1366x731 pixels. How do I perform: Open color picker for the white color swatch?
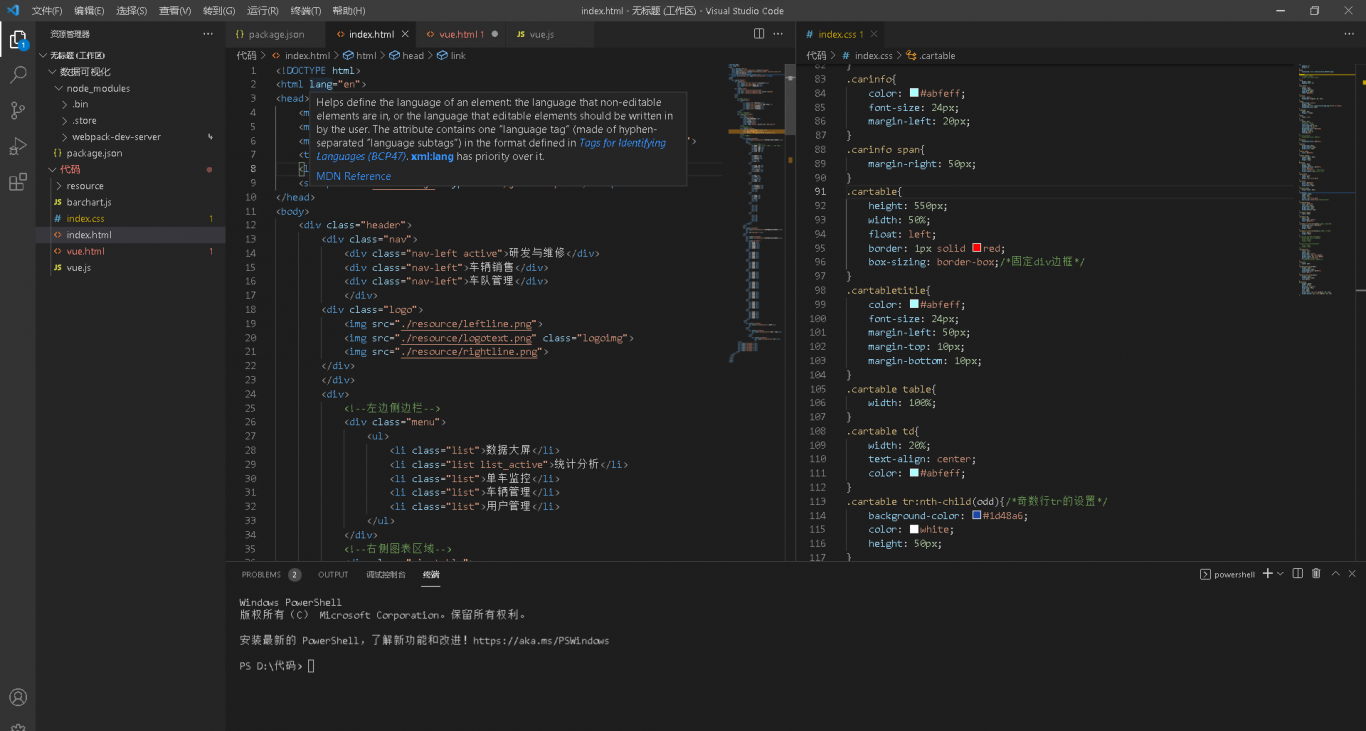pyautogui.click(x=914, y=529)
